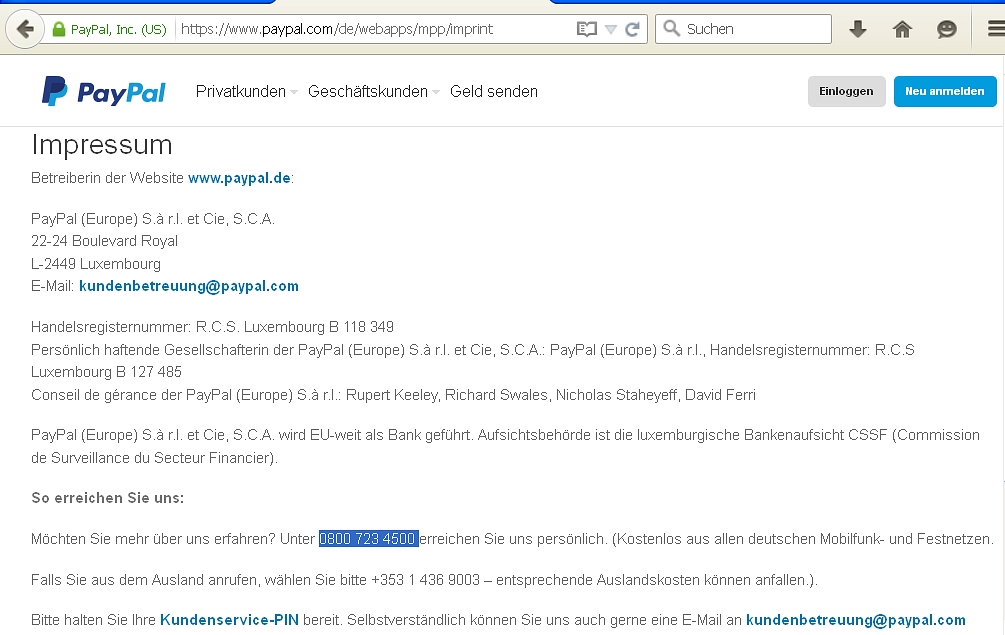
Task: Open the Geld senden menu item
Action: pos(494,92)
